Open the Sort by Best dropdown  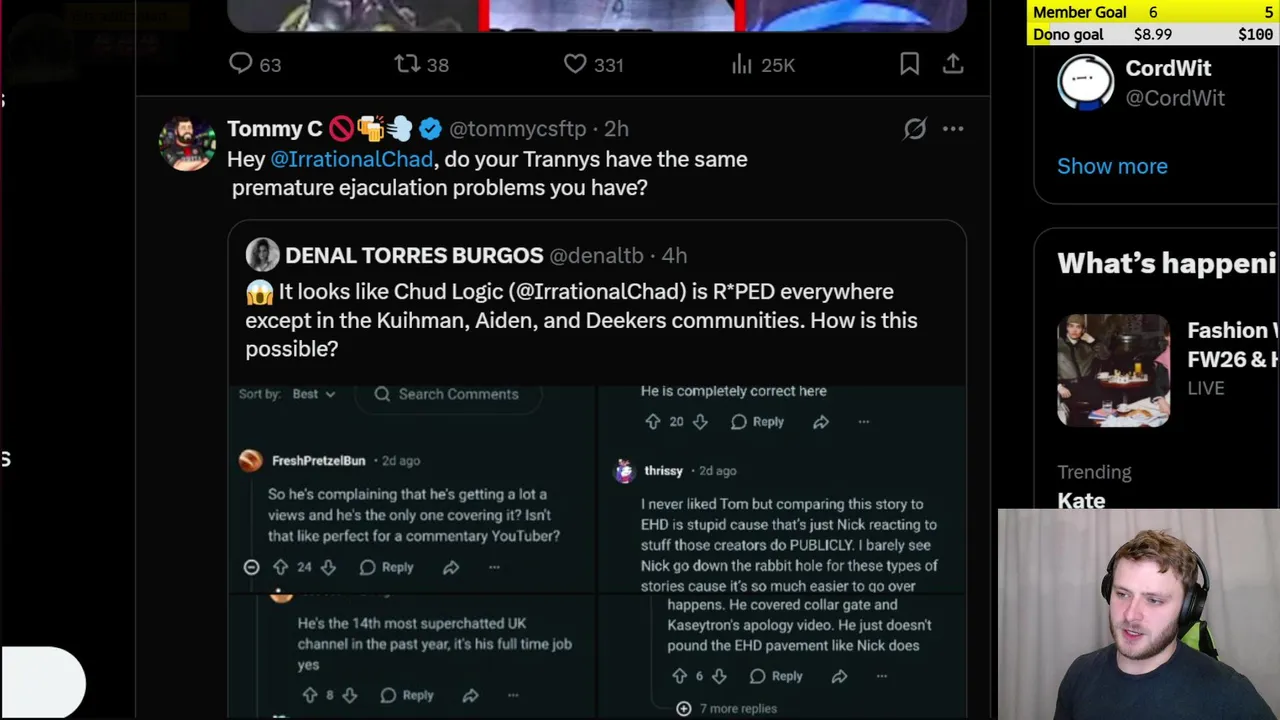pyautogui.click(x=313, y=394)
